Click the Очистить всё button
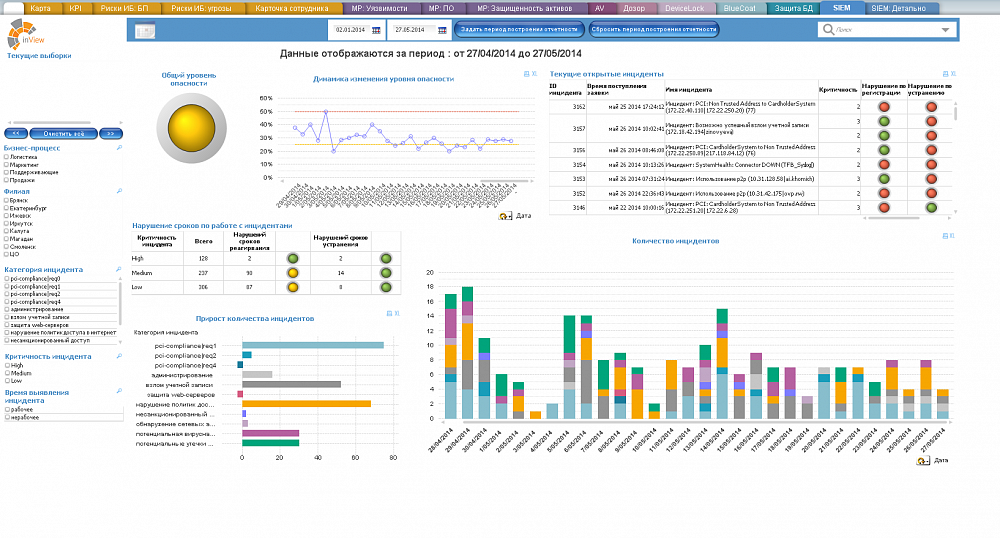1000x538 pixels. [64, 133]
